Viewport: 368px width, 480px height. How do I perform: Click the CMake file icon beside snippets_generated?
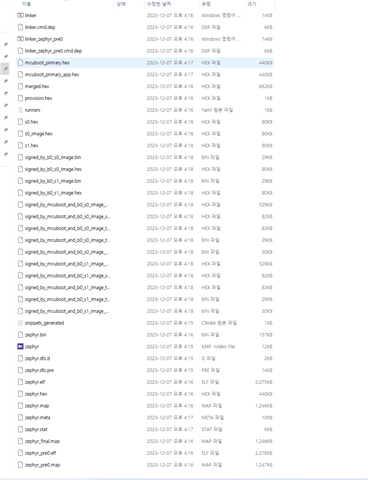tap(20, 323)
